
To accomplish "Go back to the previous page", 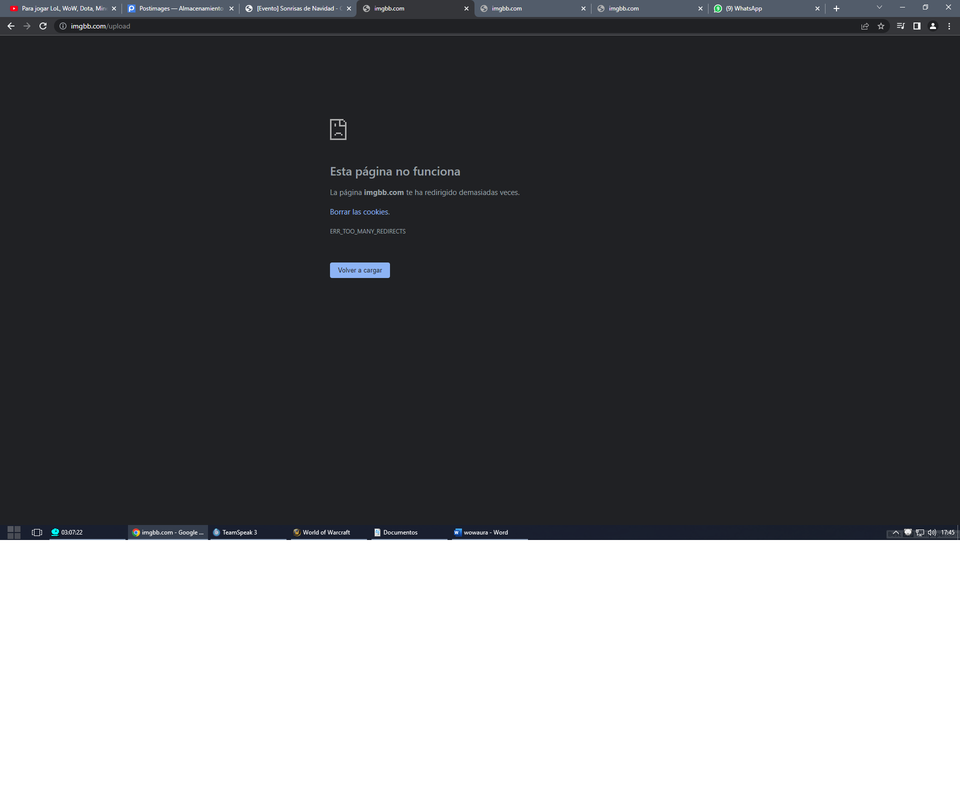I will coord(10,26).
